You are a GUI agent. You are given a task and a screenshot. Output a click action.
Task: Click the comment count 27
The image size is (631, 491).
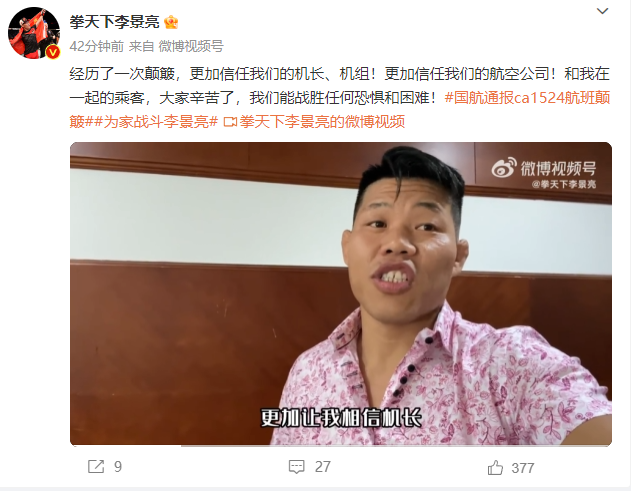tap(323, 467)
